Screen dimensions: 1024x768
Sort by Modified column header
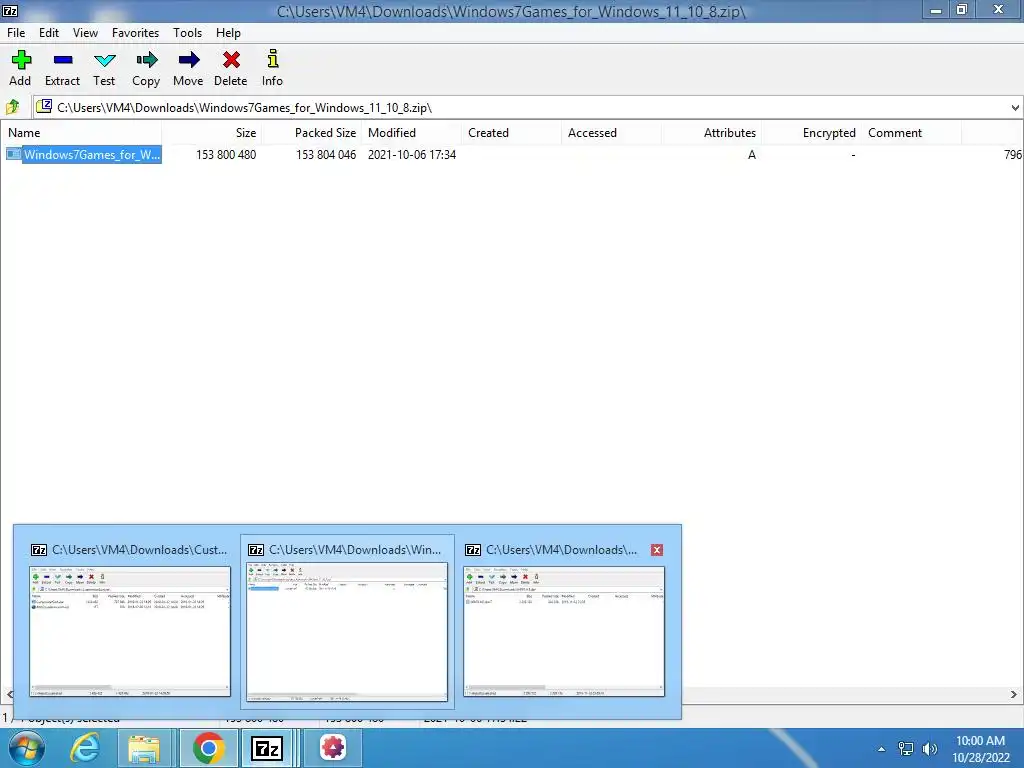pos(411,133)
